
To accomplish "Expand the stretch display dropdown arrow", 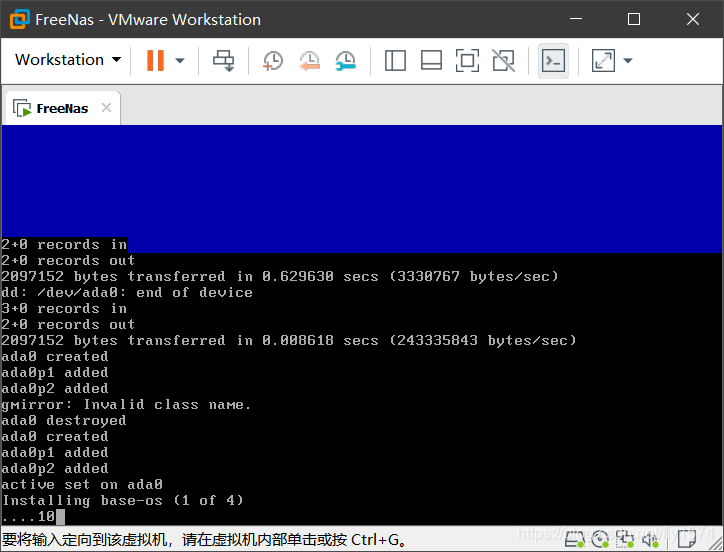I will 628,61.
